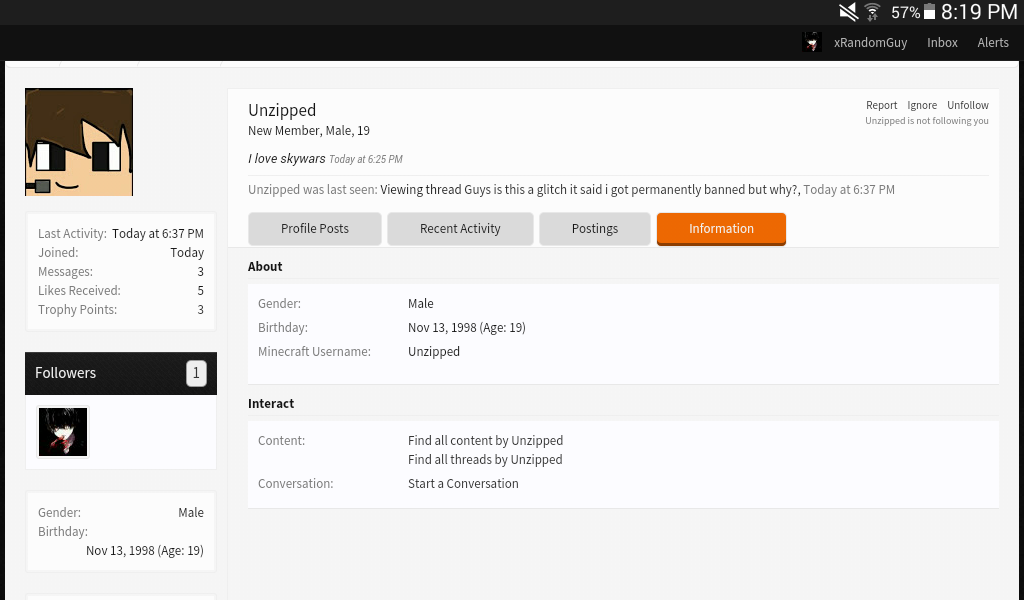Viewport: 1024px width, 600px height.
Task: Unfollow the user Unzipped
Action: pos(968,105)
